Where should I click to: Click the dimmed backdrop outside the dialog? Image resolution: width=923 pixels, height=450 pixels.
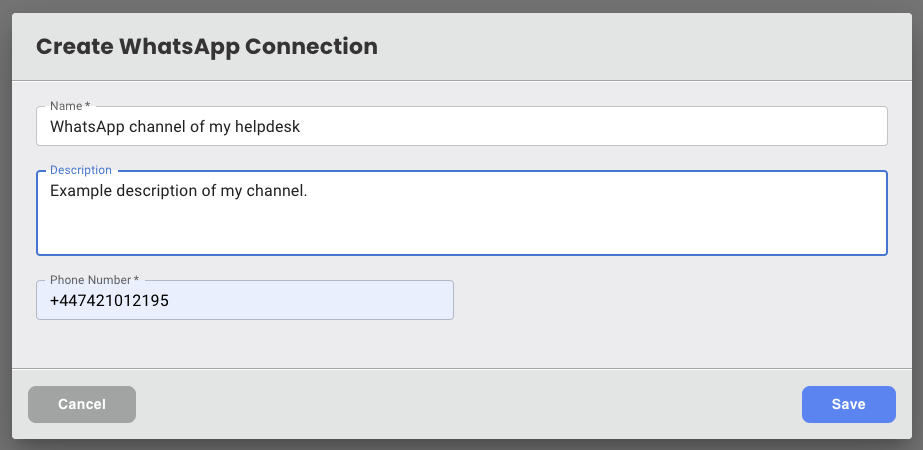coord(5,225)
